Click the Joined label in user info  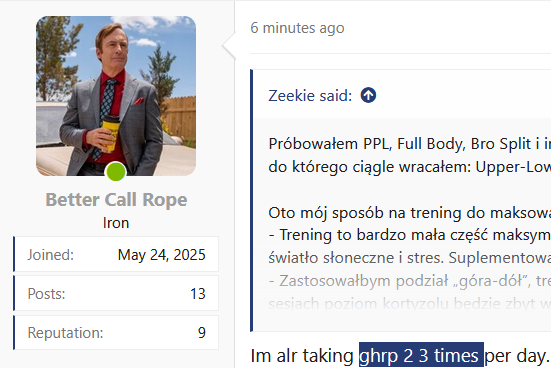click(x=51, y=255)
